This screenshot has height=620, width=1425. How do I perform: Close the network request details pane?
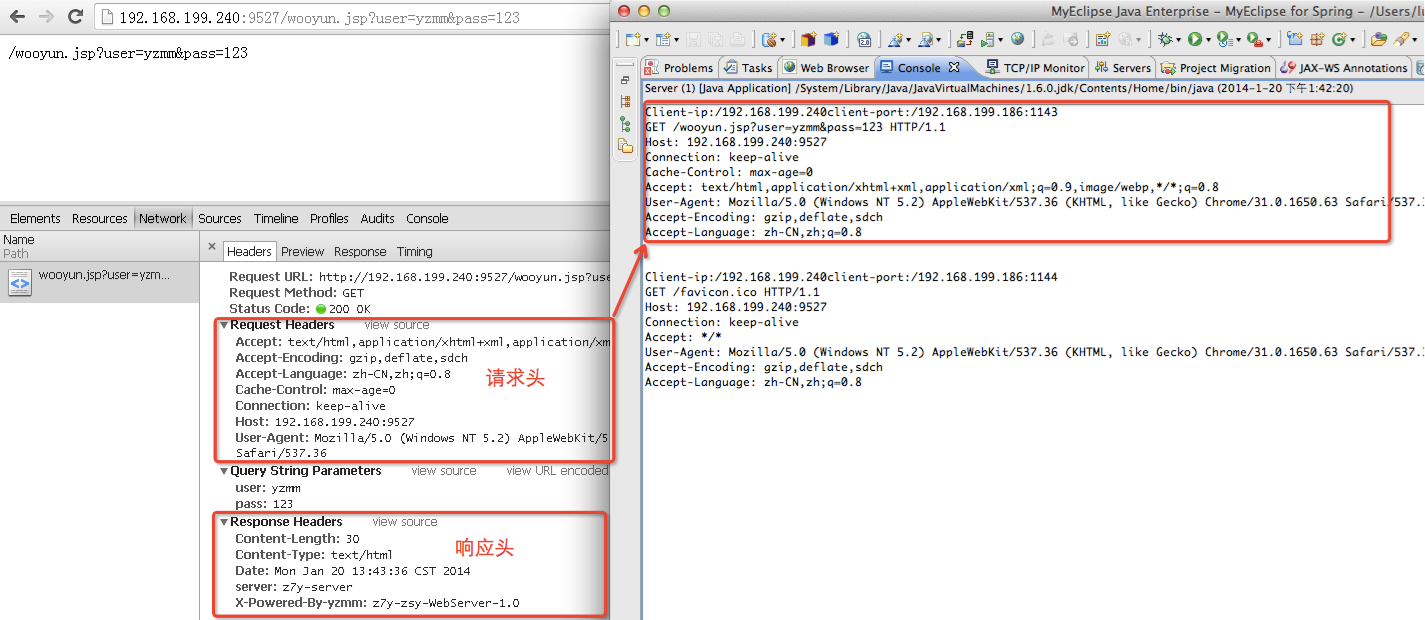212,246
